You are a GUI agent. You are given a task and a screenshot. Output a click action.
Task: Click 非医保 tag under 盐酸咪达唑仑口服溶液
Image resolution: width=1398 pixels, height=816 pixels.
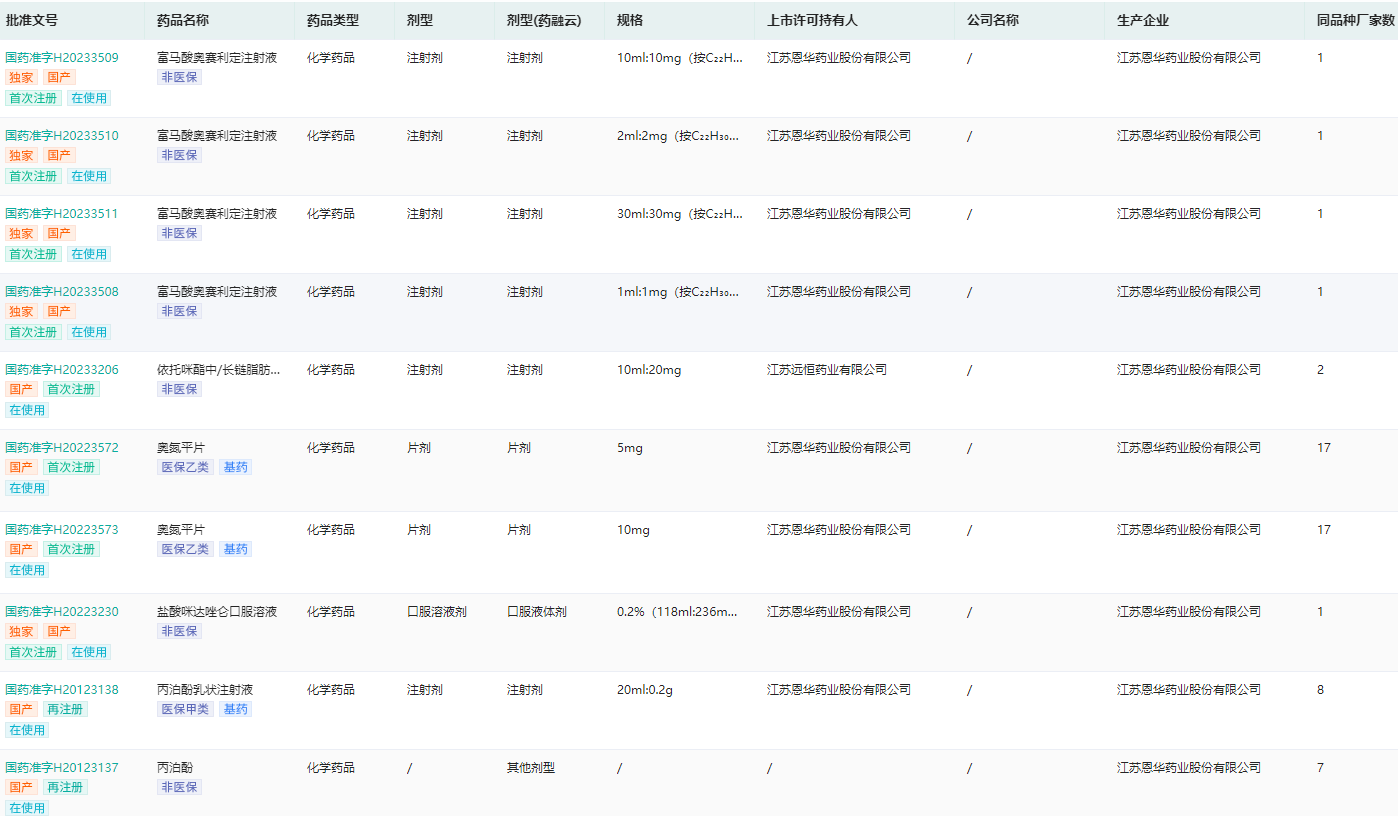click(x=179, y=631)
